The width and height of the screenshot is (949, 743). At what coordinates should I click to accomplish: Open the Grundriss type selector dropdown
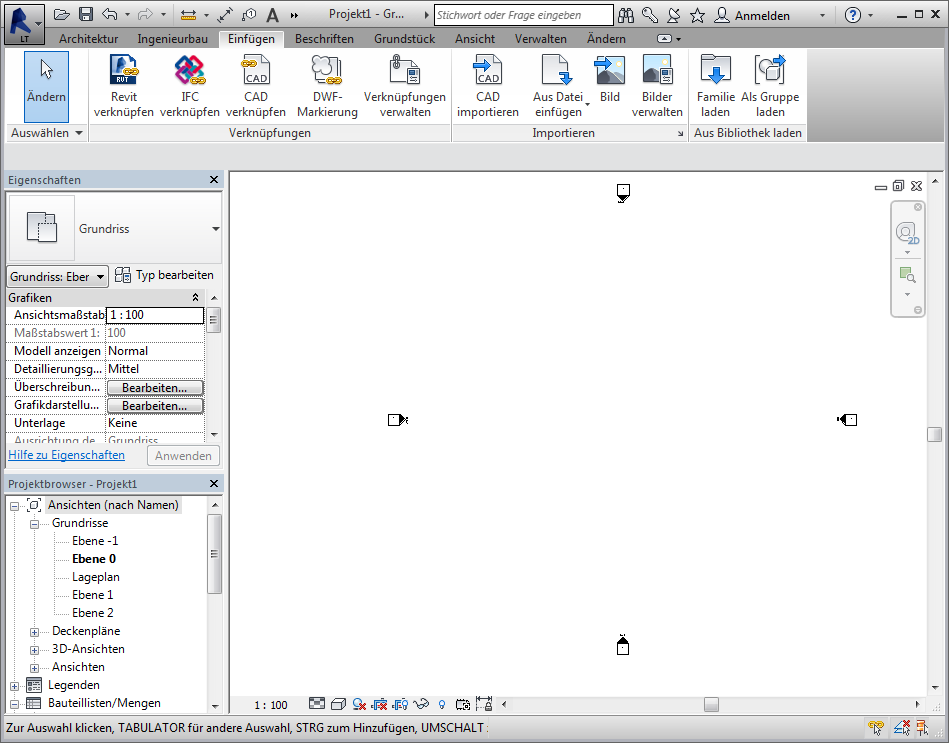tap(215, 229)
